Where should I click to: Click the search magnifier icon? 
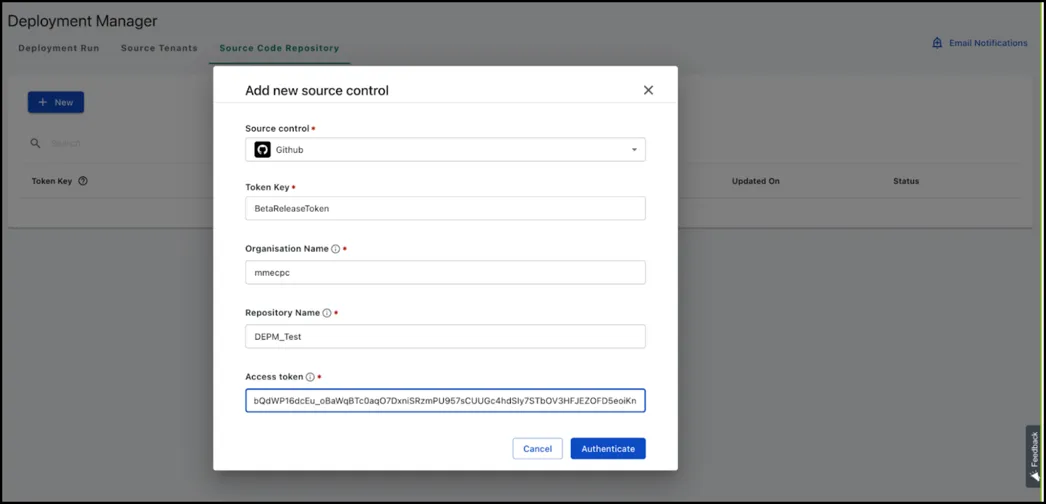click(35, 143)
